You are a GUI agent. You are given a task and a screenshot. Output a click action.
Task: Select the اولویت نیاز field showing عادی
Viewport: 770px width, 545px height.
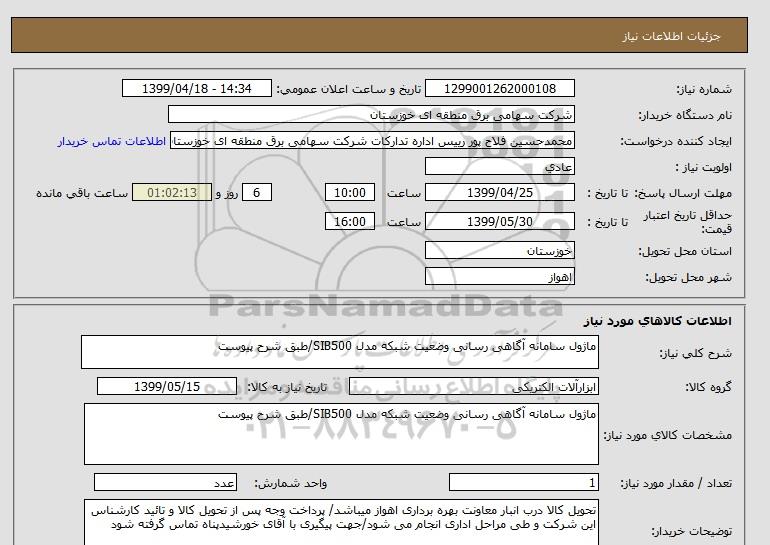tap(513, 167)
